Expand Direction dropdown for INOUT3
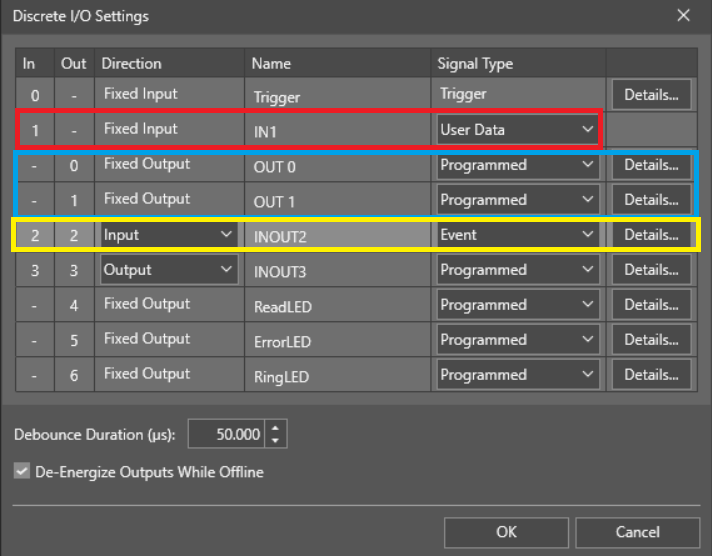Viewport: 712px width, 556px height. click(169, 270)
